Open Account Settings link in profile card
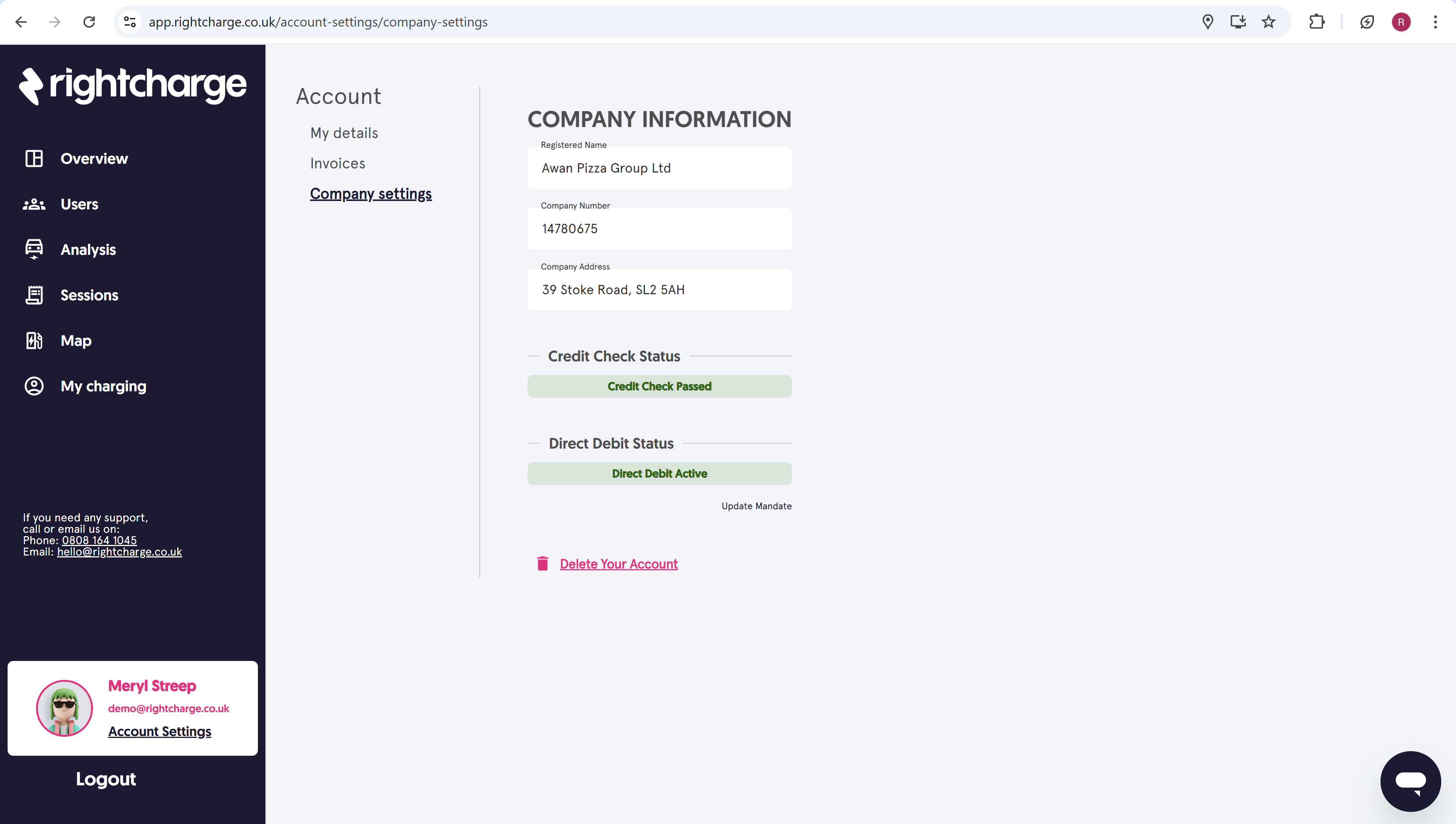The height and width of the screenshot is (824, 1456). [160, 731]
